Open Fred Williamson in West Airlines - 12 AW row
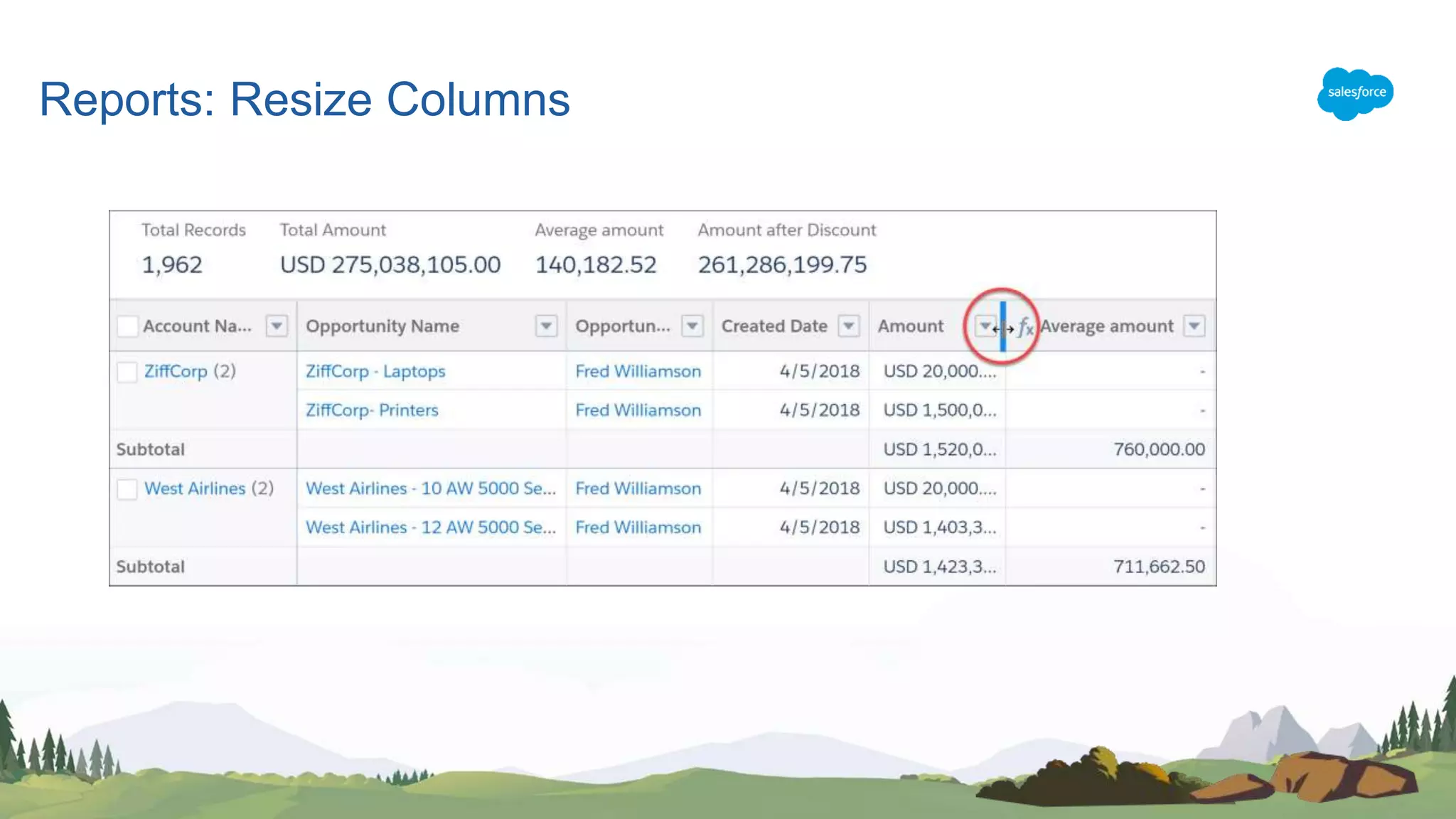1456x819 pixels. tap(638, 528)
